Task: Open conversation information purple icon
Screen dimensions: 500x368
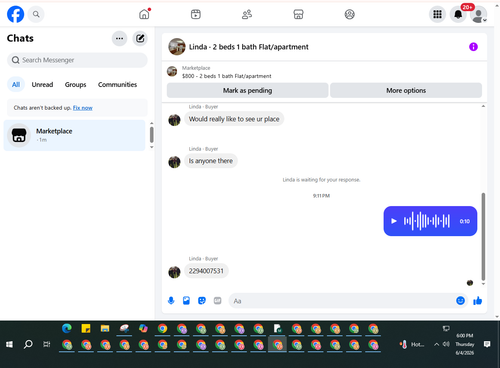Action: click(x=473, y=47)
